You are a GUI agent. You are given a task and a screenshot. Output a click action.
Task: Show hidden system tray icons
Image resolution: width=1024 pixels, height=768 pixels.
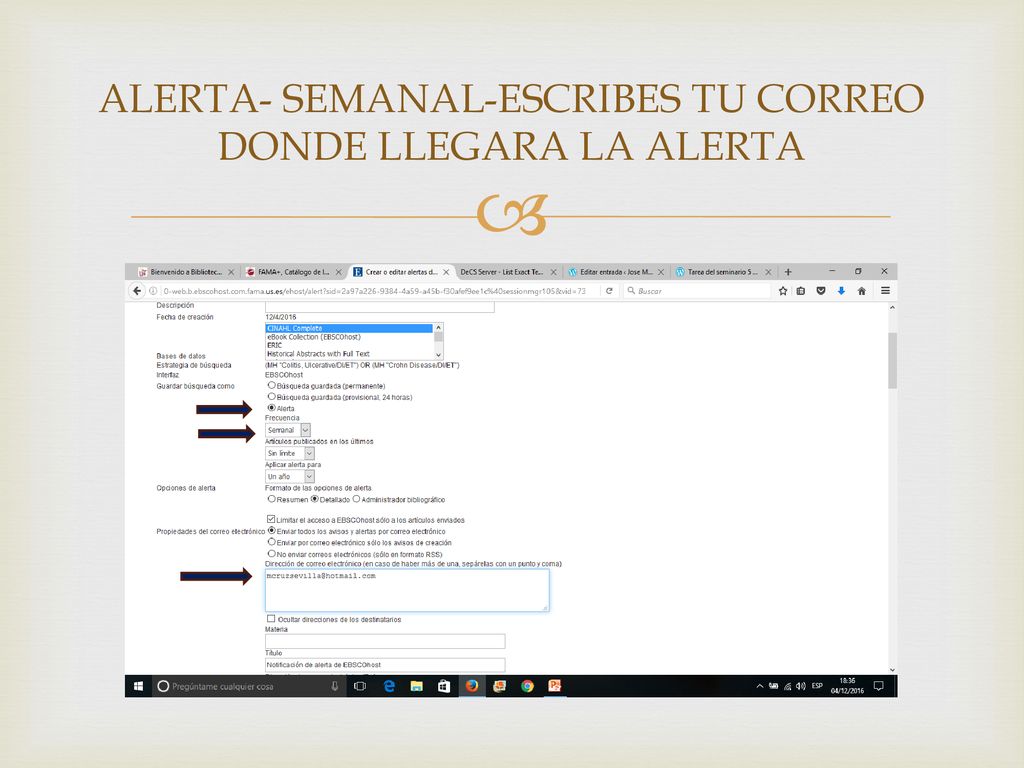pos(760,686)
